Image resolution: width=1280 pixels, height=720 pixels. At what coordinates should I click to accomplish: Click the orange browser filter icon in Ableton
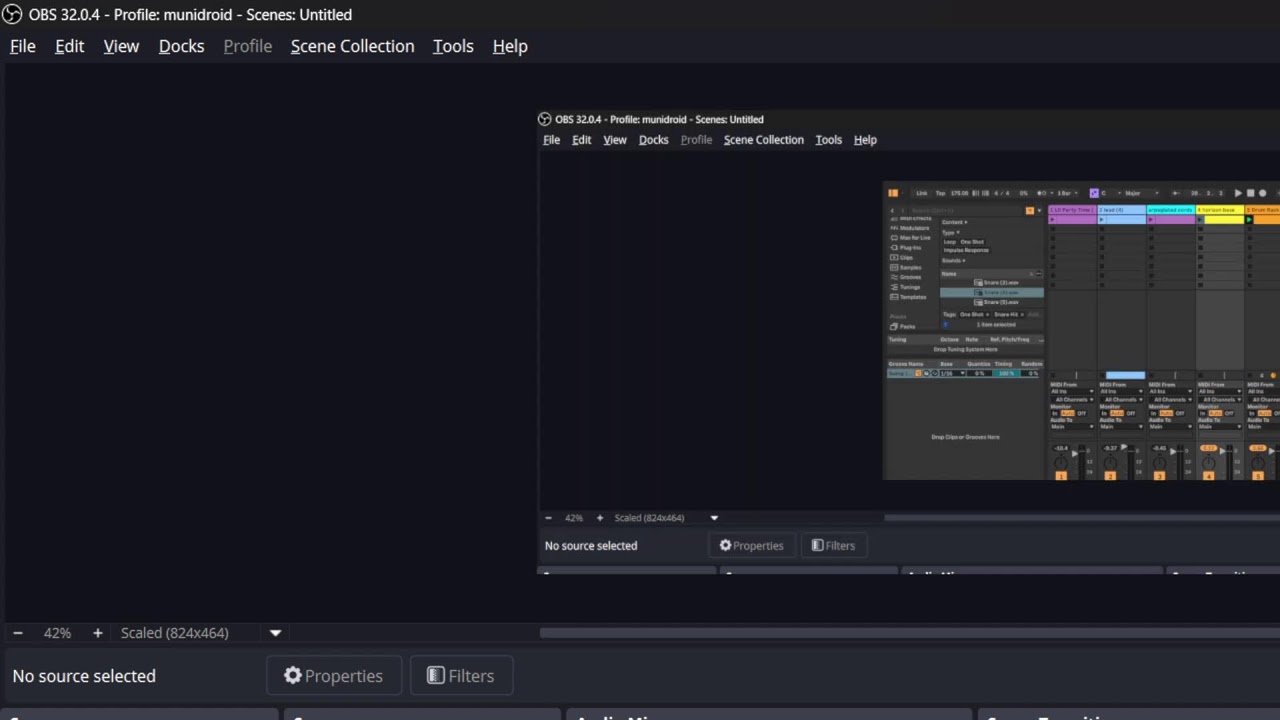[1030, 211]
